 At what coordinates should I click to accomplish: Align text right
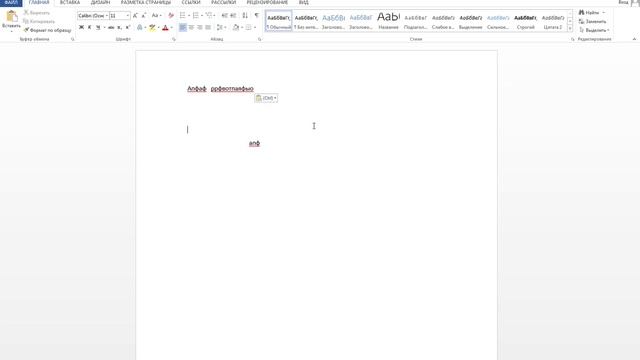coord(200,27)
